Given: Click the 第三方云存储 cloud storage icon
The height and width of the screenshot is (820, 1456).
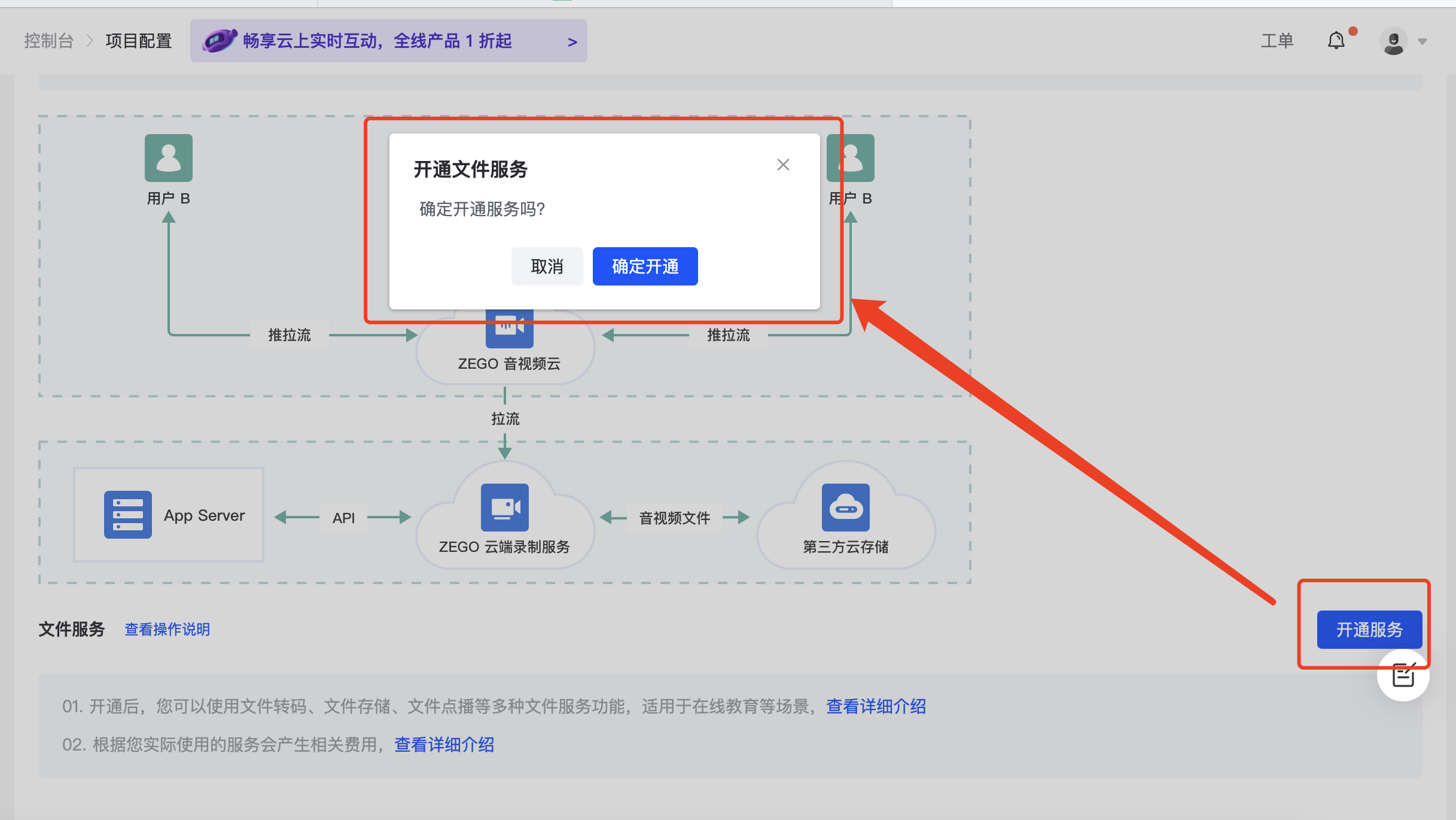Looking at the screenshot, I should (845, 507).
